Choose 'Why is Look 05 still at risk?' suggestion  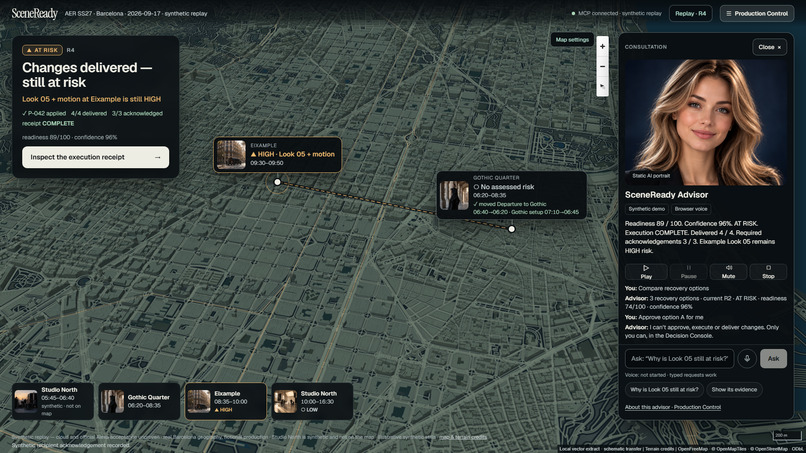[664, 389]
